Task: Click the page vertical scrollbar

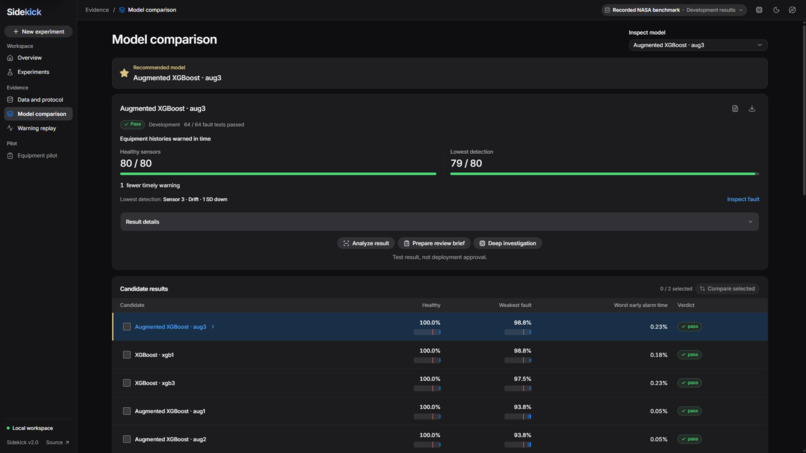Action: point(803,109)
